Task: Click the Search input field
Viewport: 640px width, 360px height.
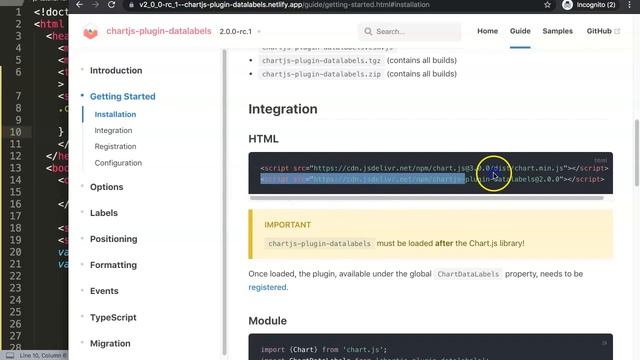Action: click(x=410, y=31)
